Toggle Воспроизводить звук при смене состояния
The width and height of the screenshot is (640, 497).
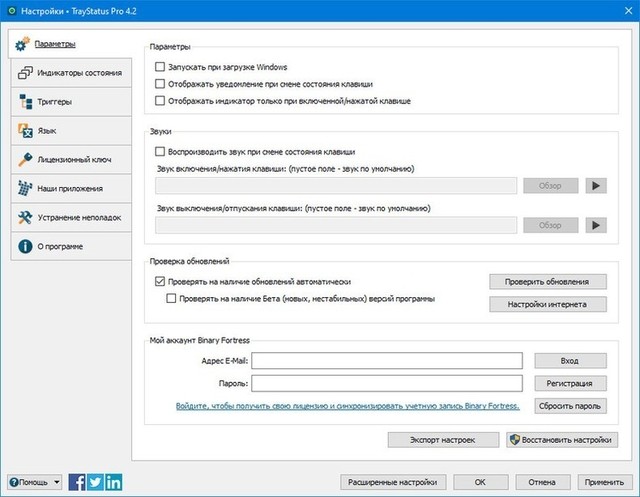point(160,152)
